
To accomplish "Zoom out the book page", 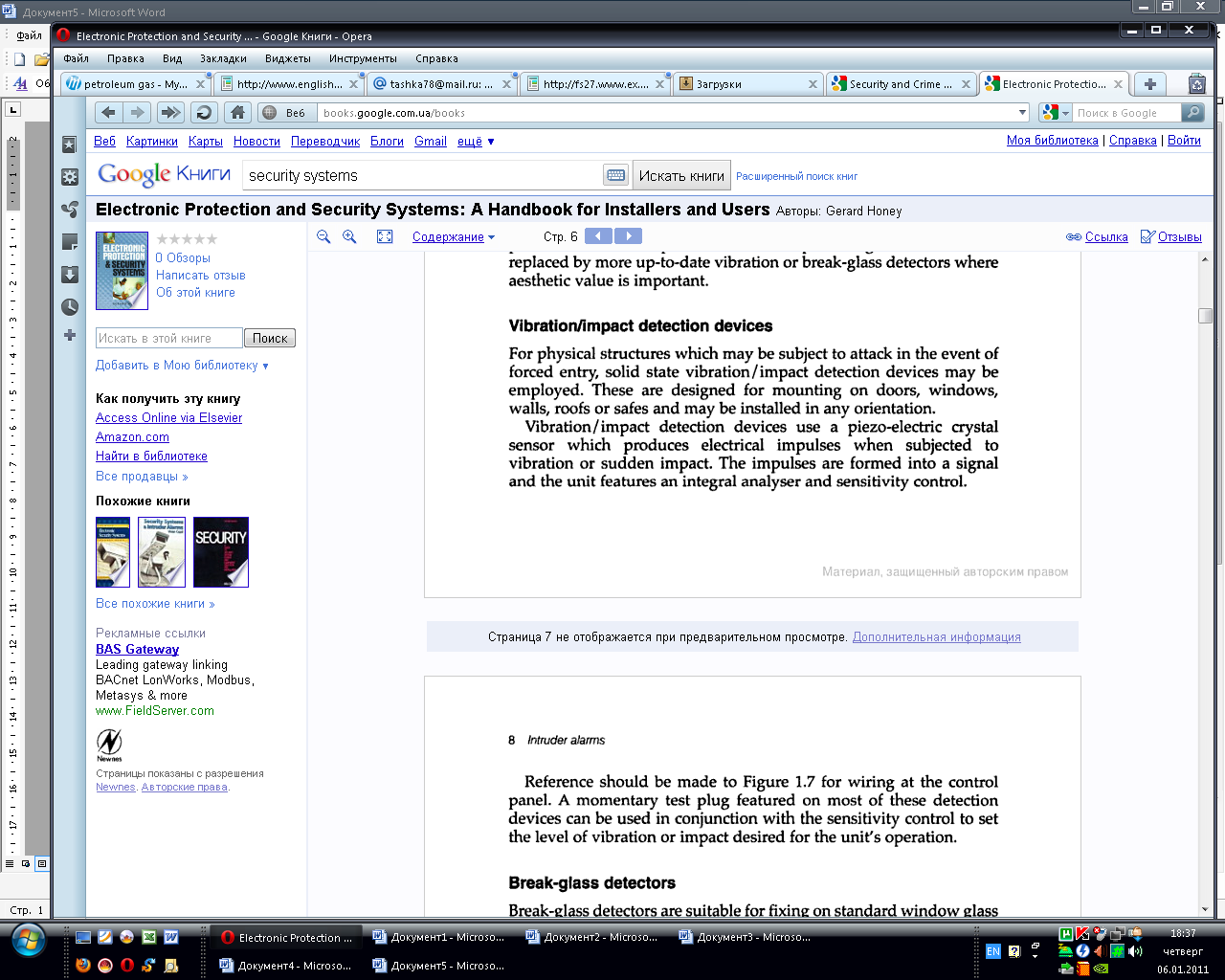I will point(323,236).
